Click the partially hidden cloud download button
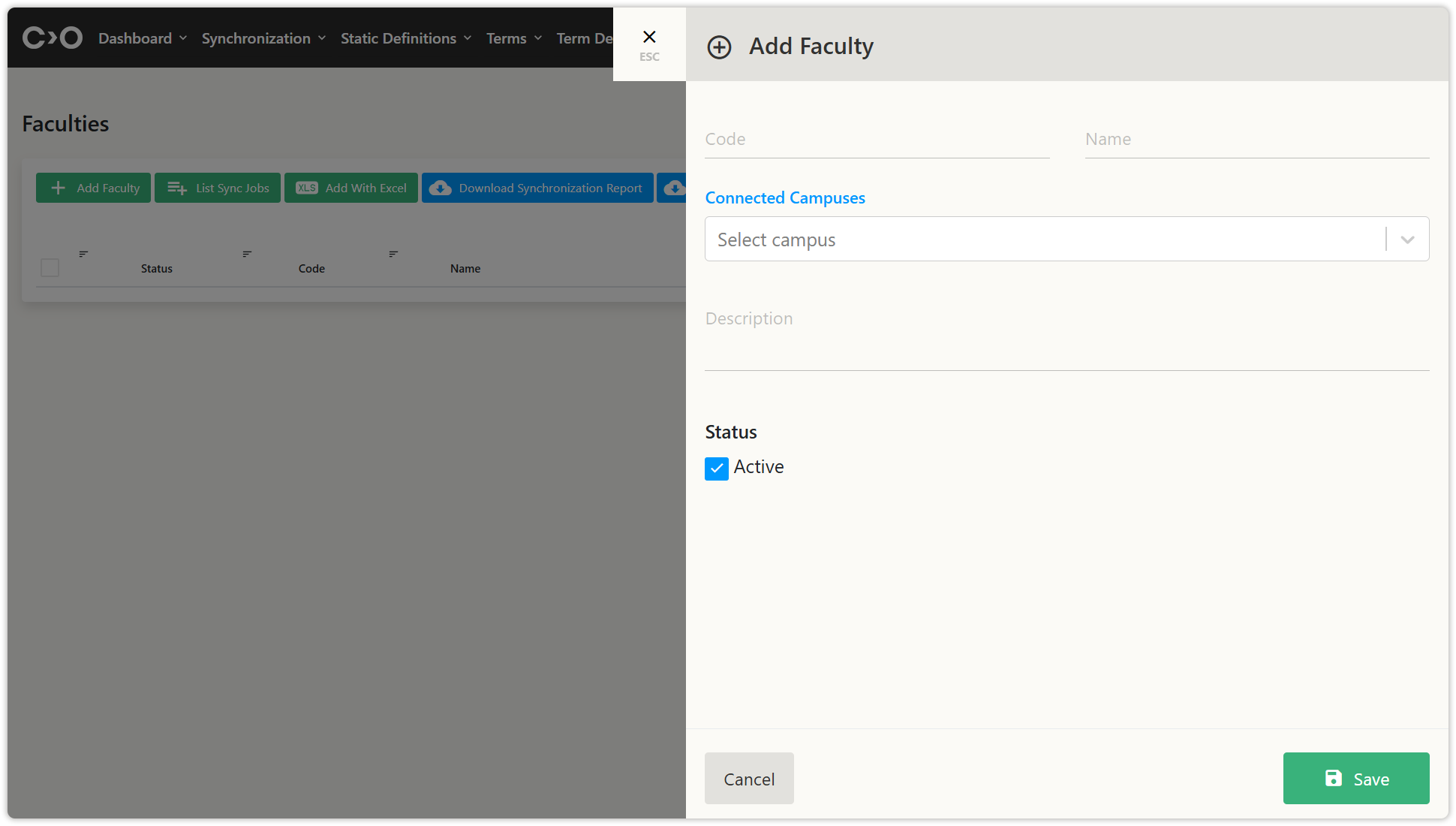This screenshot has height=826, width=1456. click(x=673, y=188)
